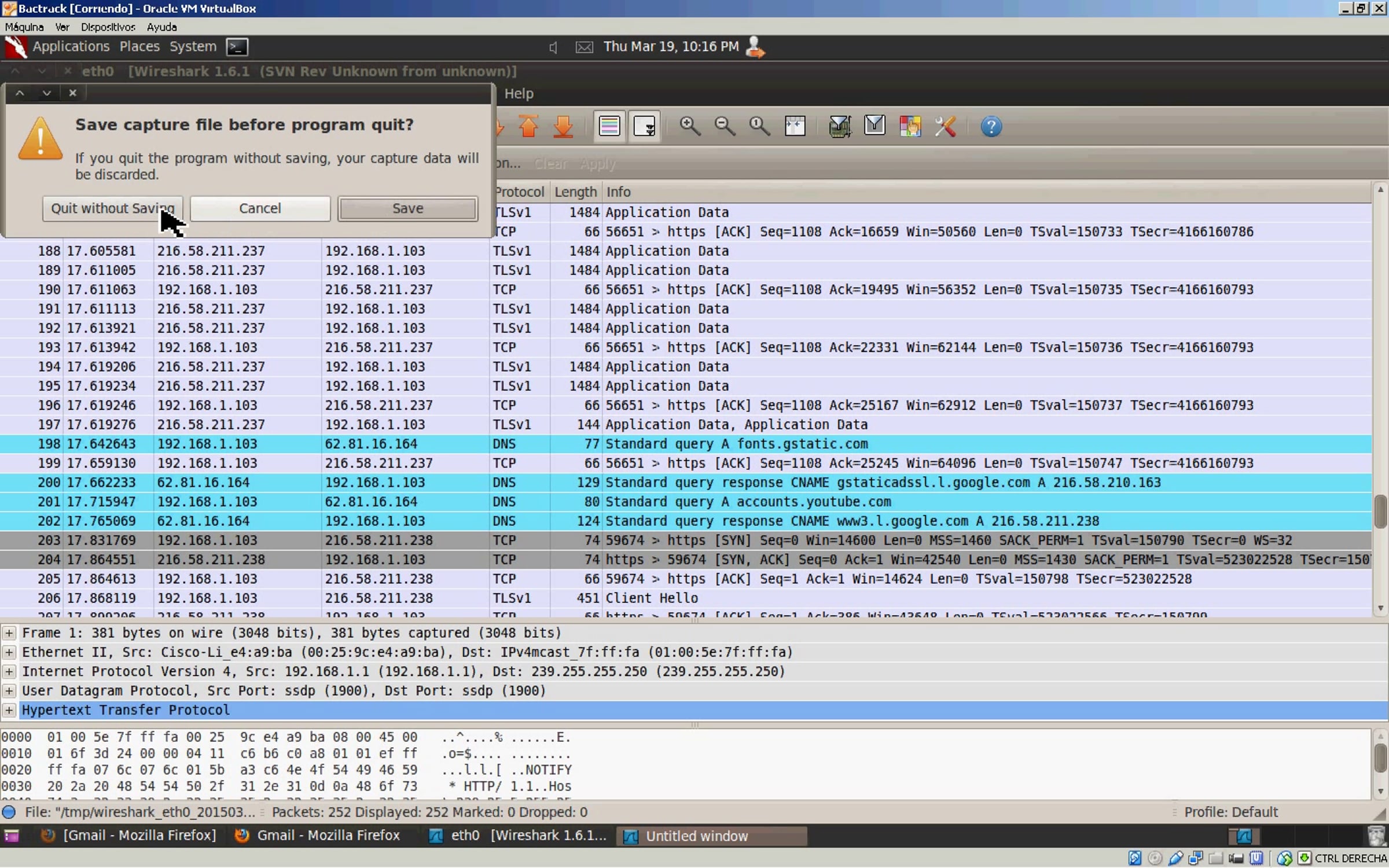The image size is (1389, 868).
Task: Open display filters funnel icon
Action: (x=874, y=126)
